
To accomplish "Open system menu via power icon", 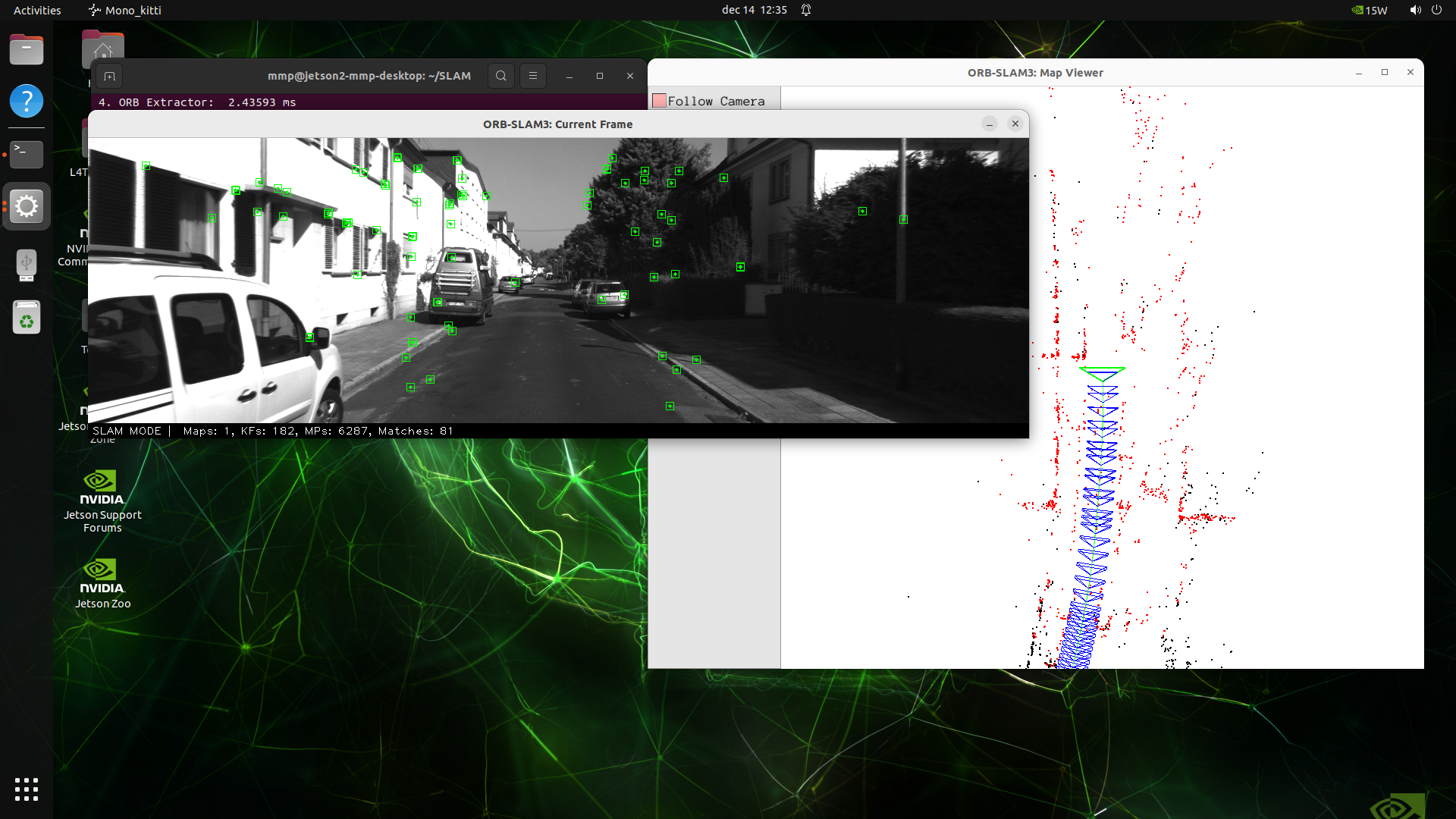I will 1436,10.
